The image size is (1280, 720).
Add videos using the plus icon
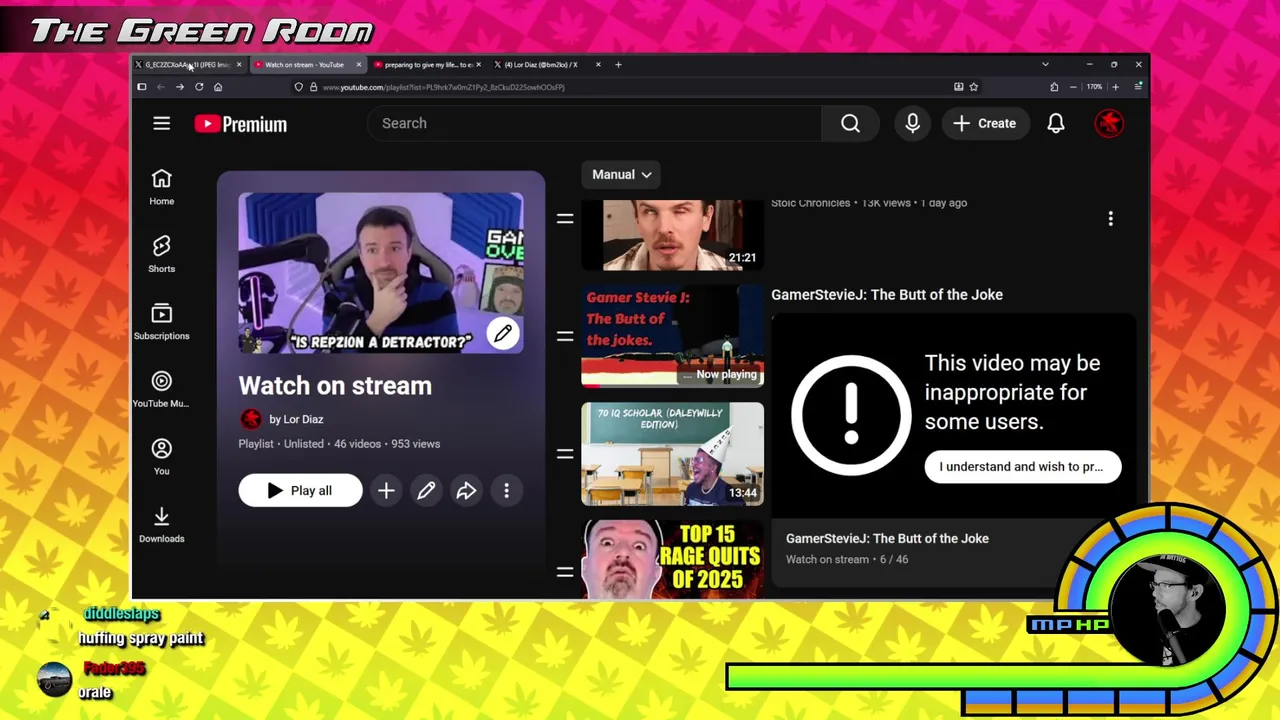(386, 490)
